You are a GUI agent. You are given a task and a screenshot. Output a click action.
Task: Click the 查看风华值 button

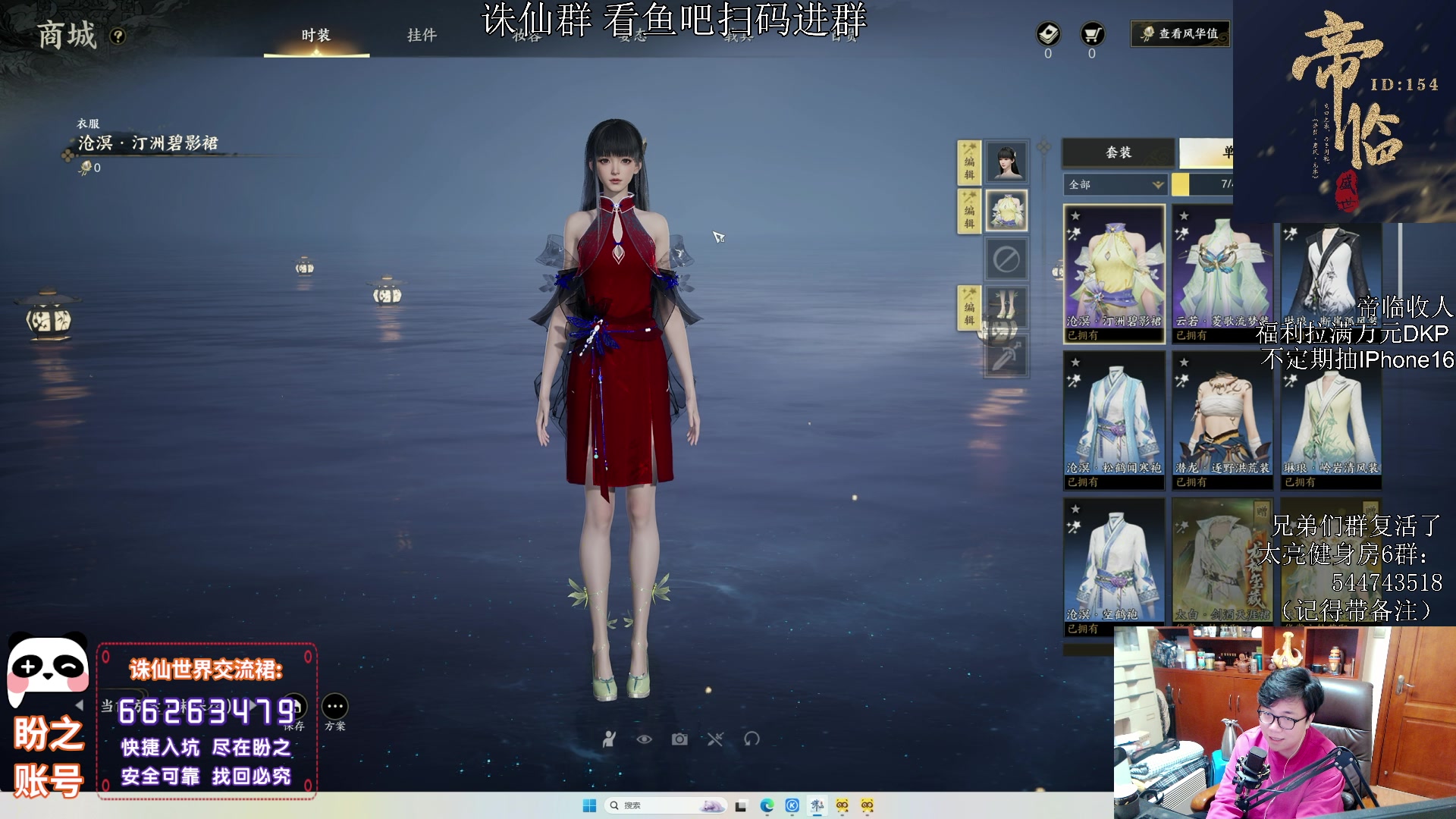click(x=1180, y=33)
